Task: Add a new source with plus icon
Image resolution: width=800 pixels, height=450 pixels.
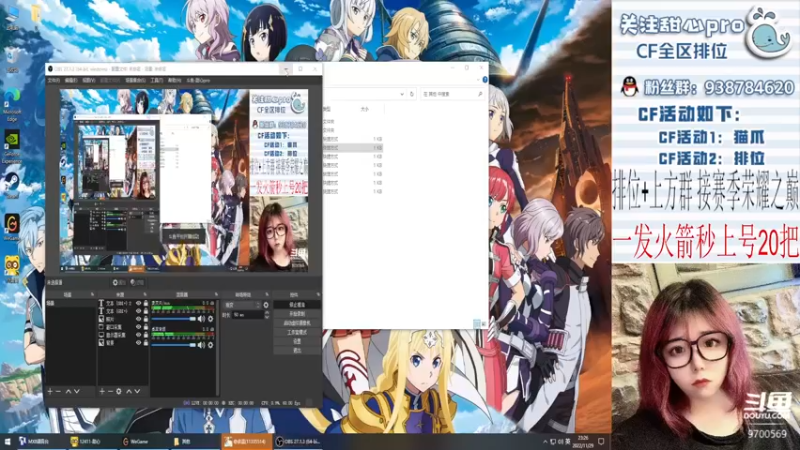Action: [x=102, y=391]
